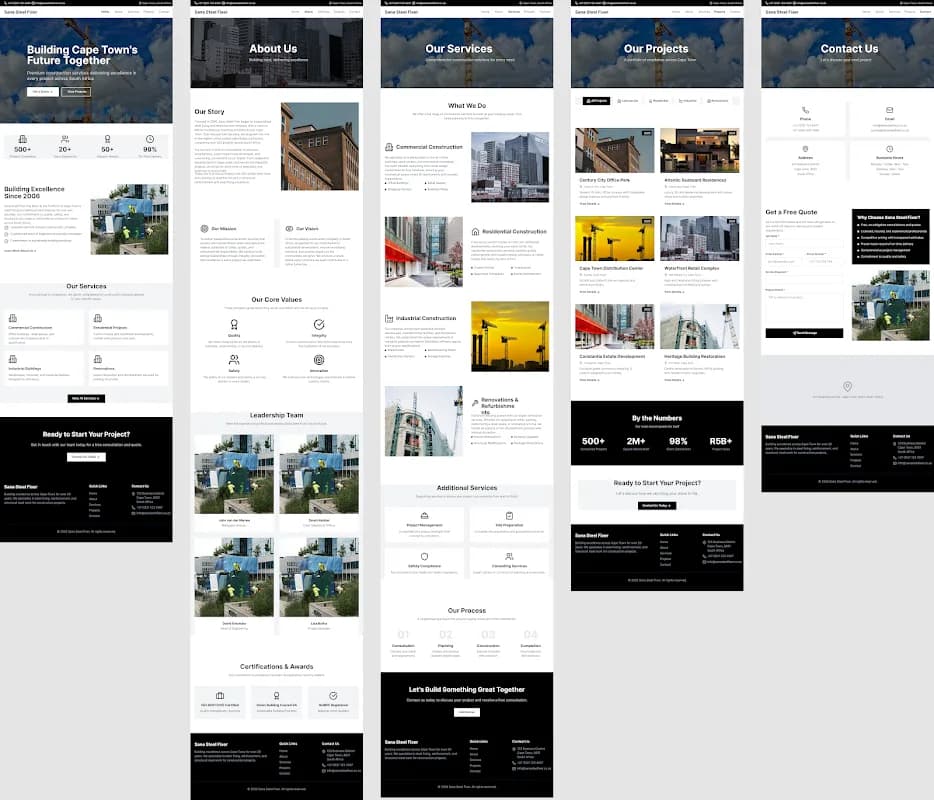Open Constantia Estate Development project image
The height and width of the screenshot is (800, 934).
pyautogui.click(x=615, y=326)
